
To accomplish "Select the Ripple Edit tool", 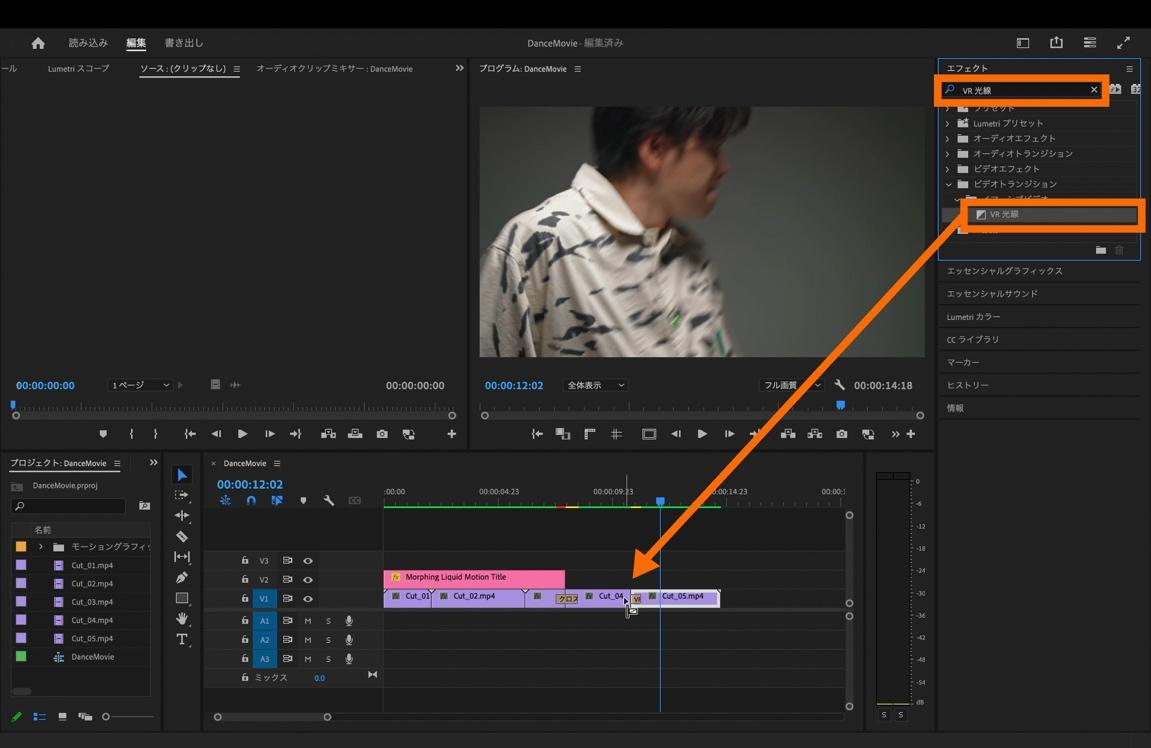I will tap(182, 516).
